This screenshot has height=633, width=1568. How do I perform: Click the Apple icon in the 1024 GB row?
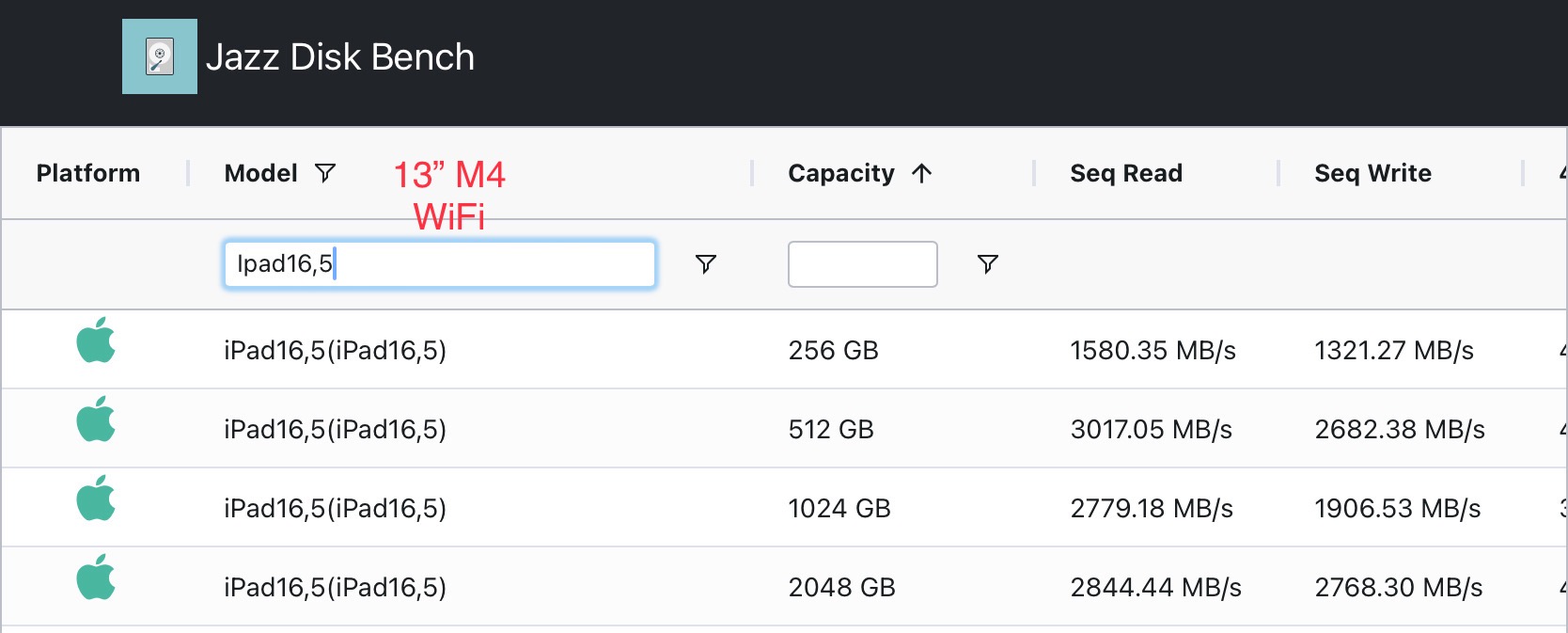[96, 498]
